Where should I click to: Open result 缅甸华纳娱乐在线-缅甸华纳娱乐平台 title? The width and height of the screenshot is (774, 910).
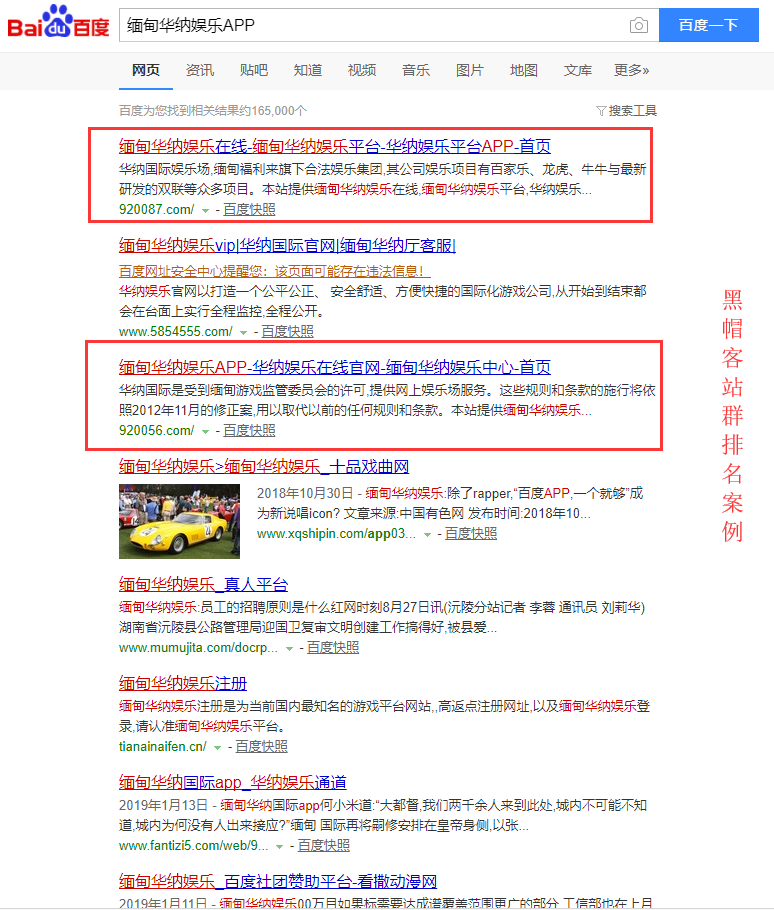(x=335, y=146)
